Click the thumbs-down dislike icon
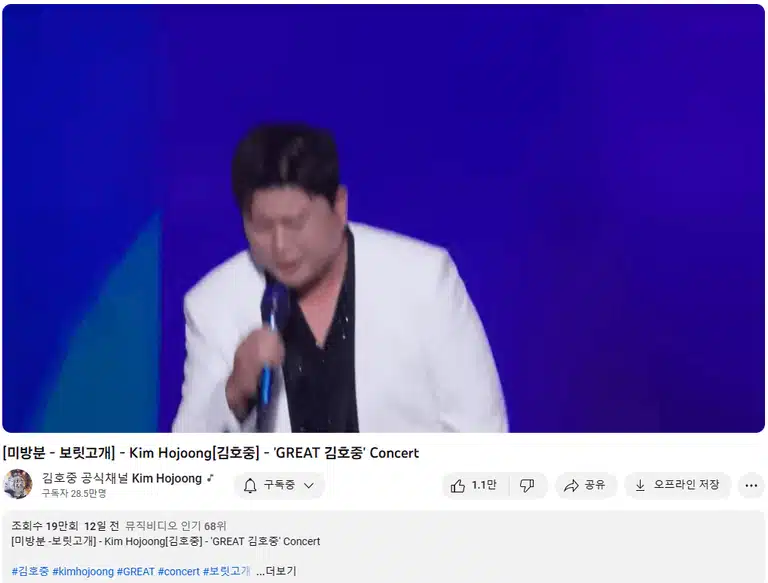 (527, 486)
